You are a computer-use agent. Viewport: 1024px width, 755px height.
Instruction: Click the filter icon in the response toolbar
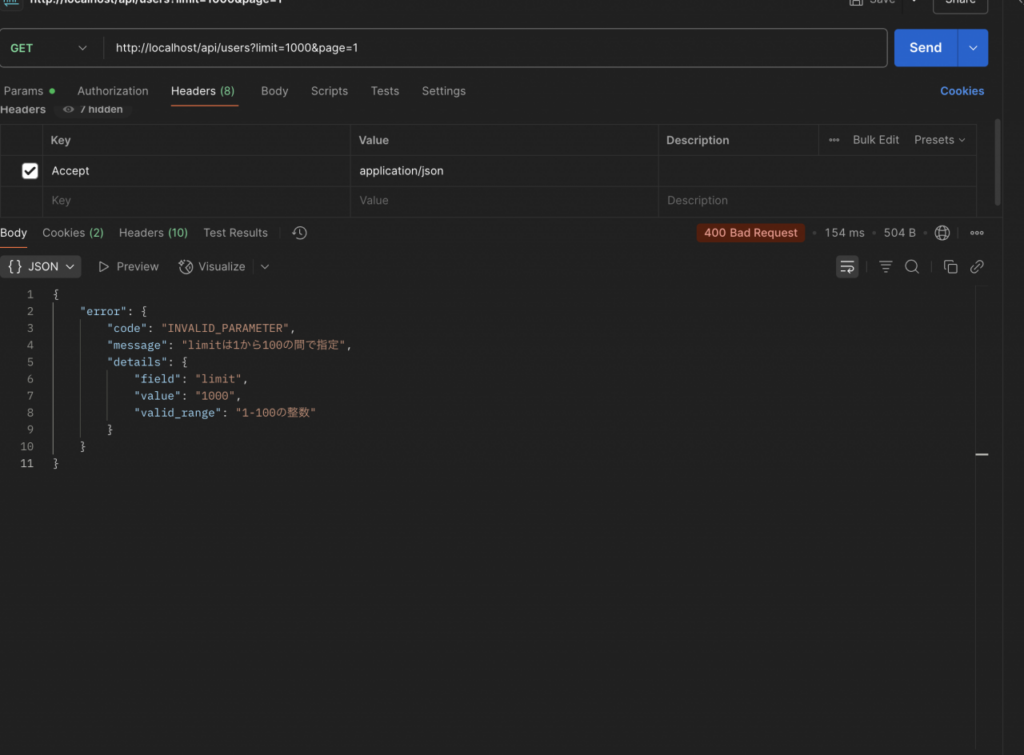(885, 266)
